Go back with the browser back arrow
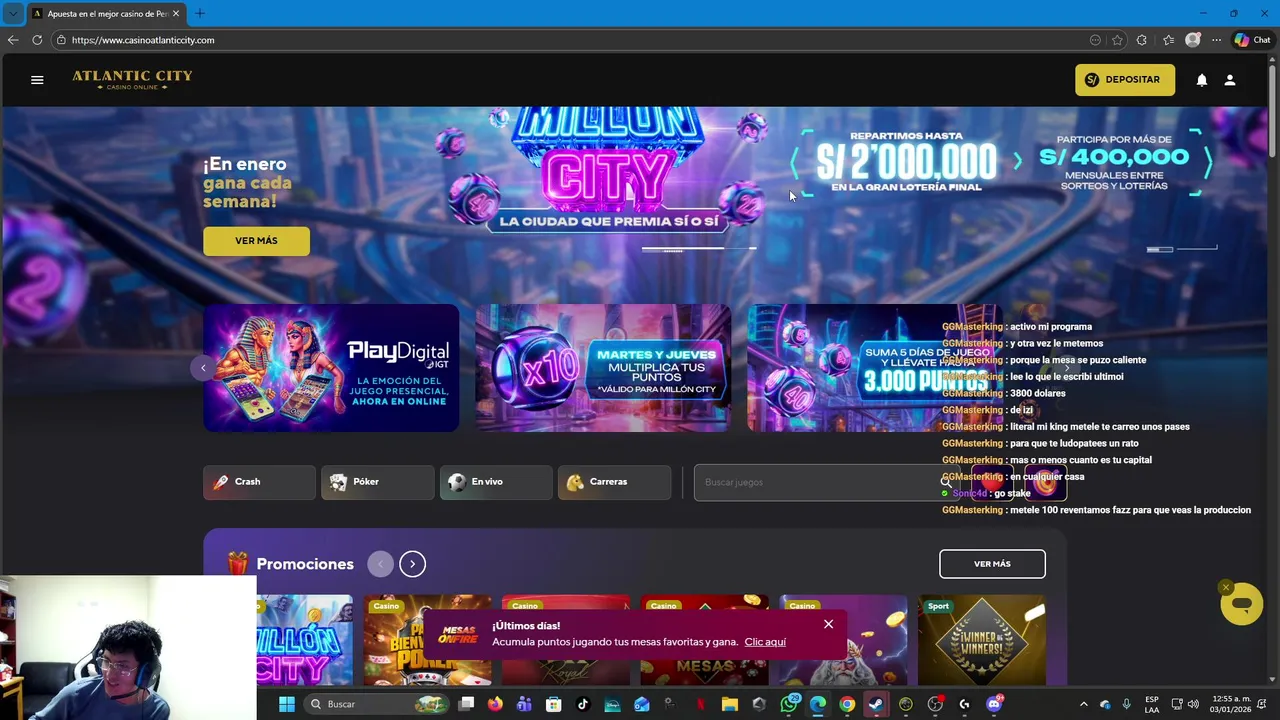 [x=13, y=40]
